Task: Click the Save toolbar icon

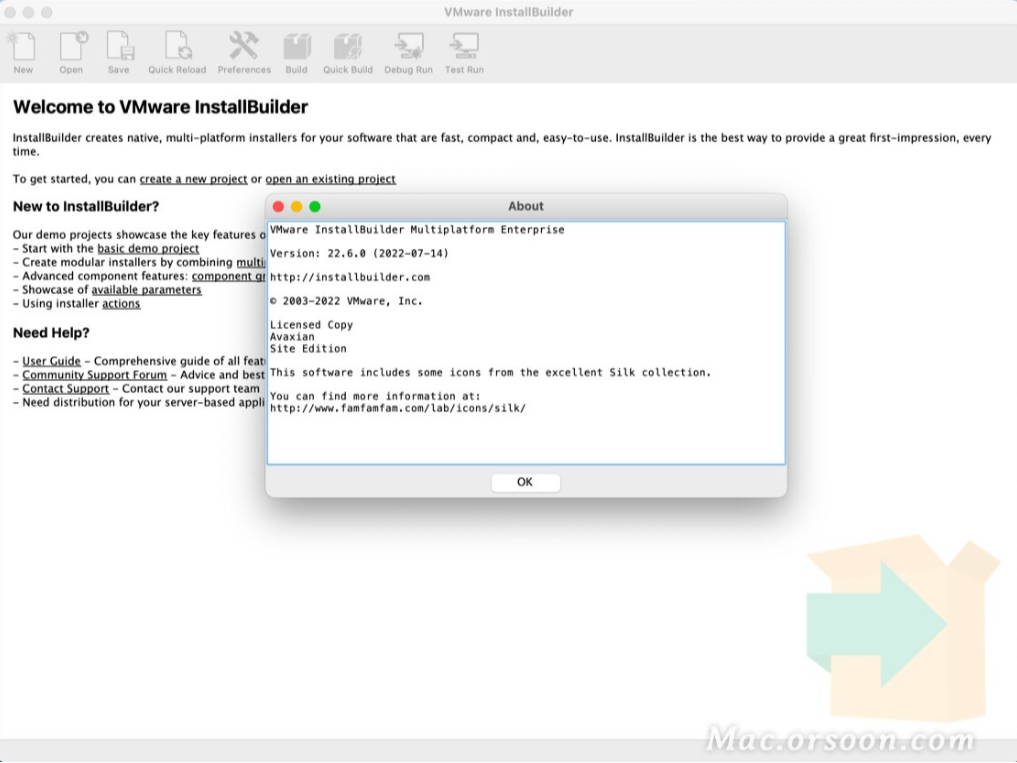Action: 119,53
